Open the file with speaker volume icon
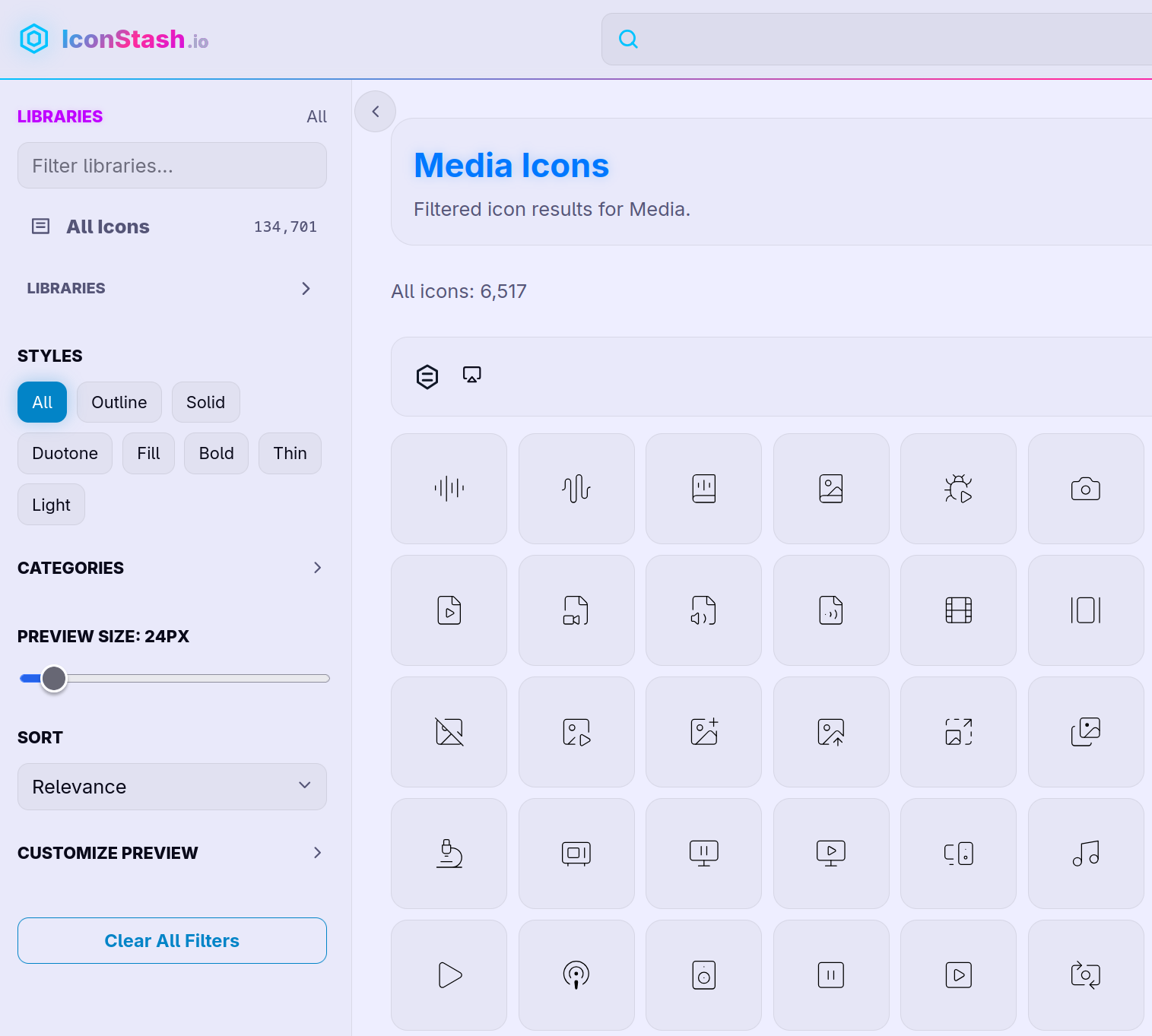Image resolution: width=1152 pixels, height=1036 pixels. tap(704, 610)
